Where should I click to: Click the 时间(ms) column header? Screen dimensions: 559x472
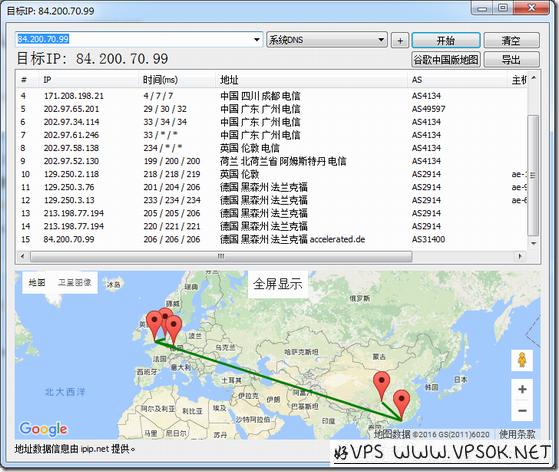[x=176, y=79]
